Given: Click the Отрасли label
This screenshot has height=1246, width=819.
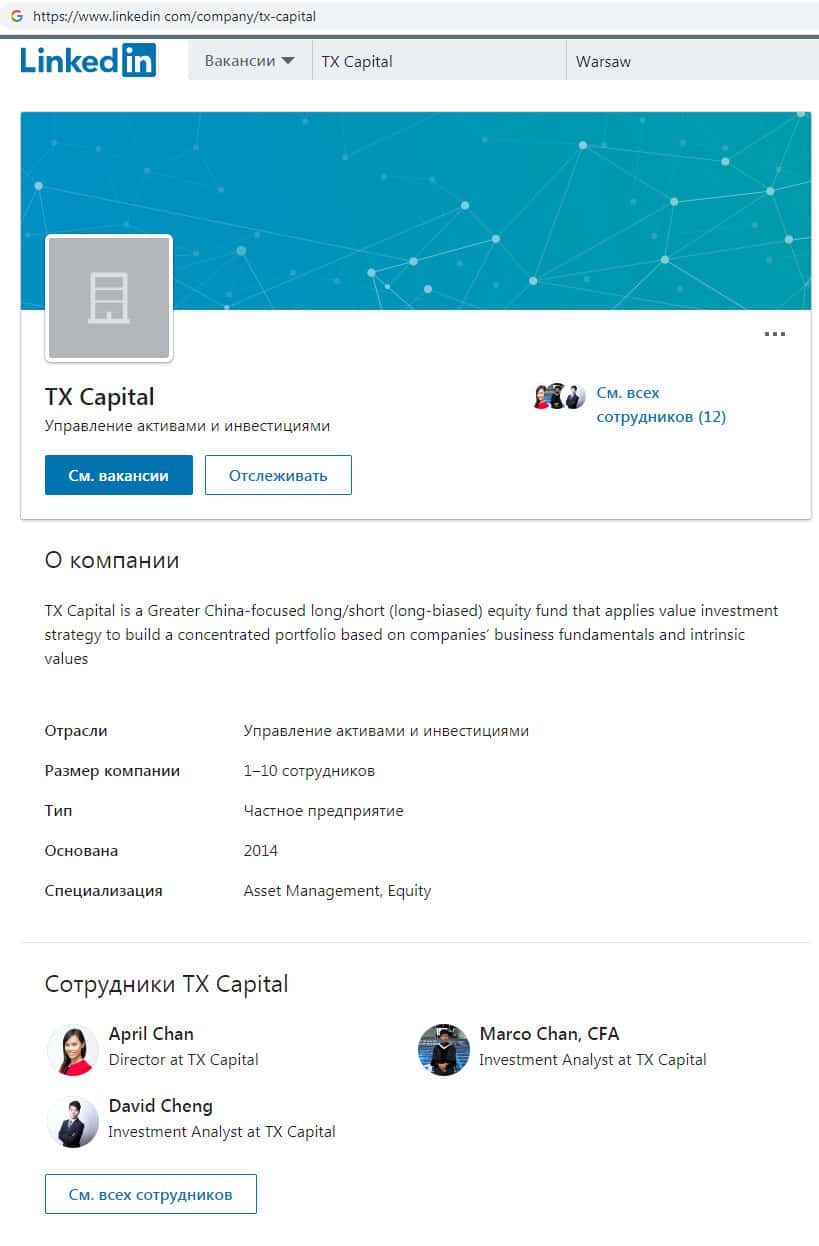Looking at the screenshot, I should [76, 731].
